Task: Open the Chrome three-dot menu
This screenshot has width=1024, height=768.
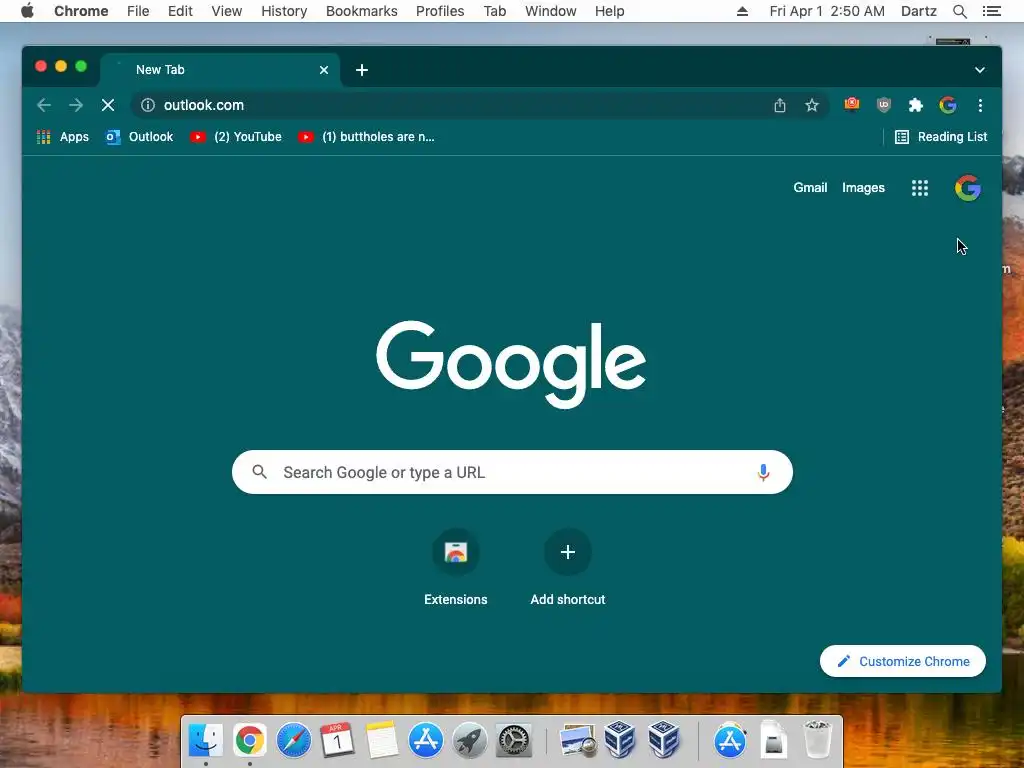Action: coord(980,105)
